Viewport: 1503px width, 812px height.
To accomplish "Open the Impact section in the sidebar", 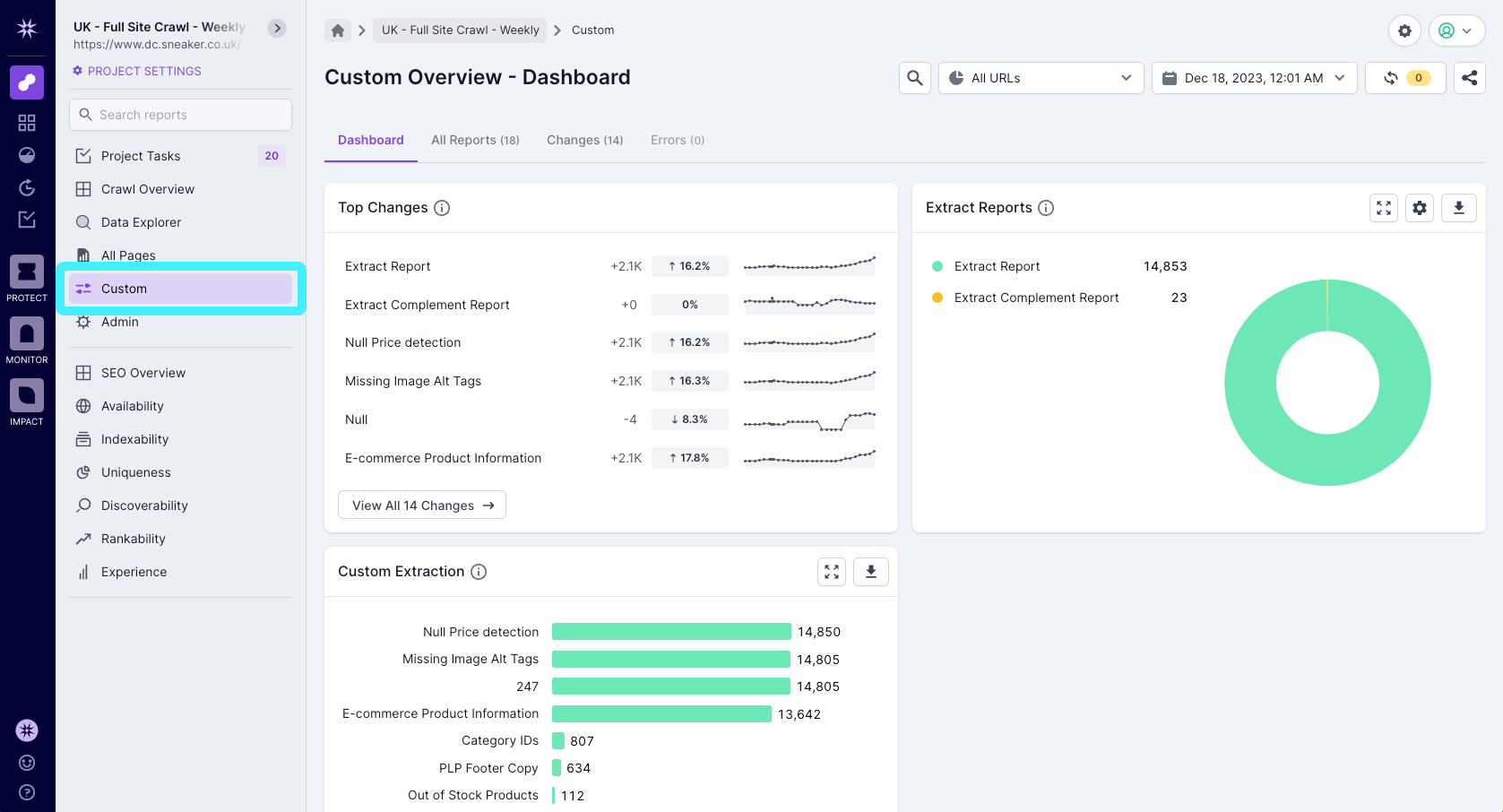I will (x=26, y=400).
